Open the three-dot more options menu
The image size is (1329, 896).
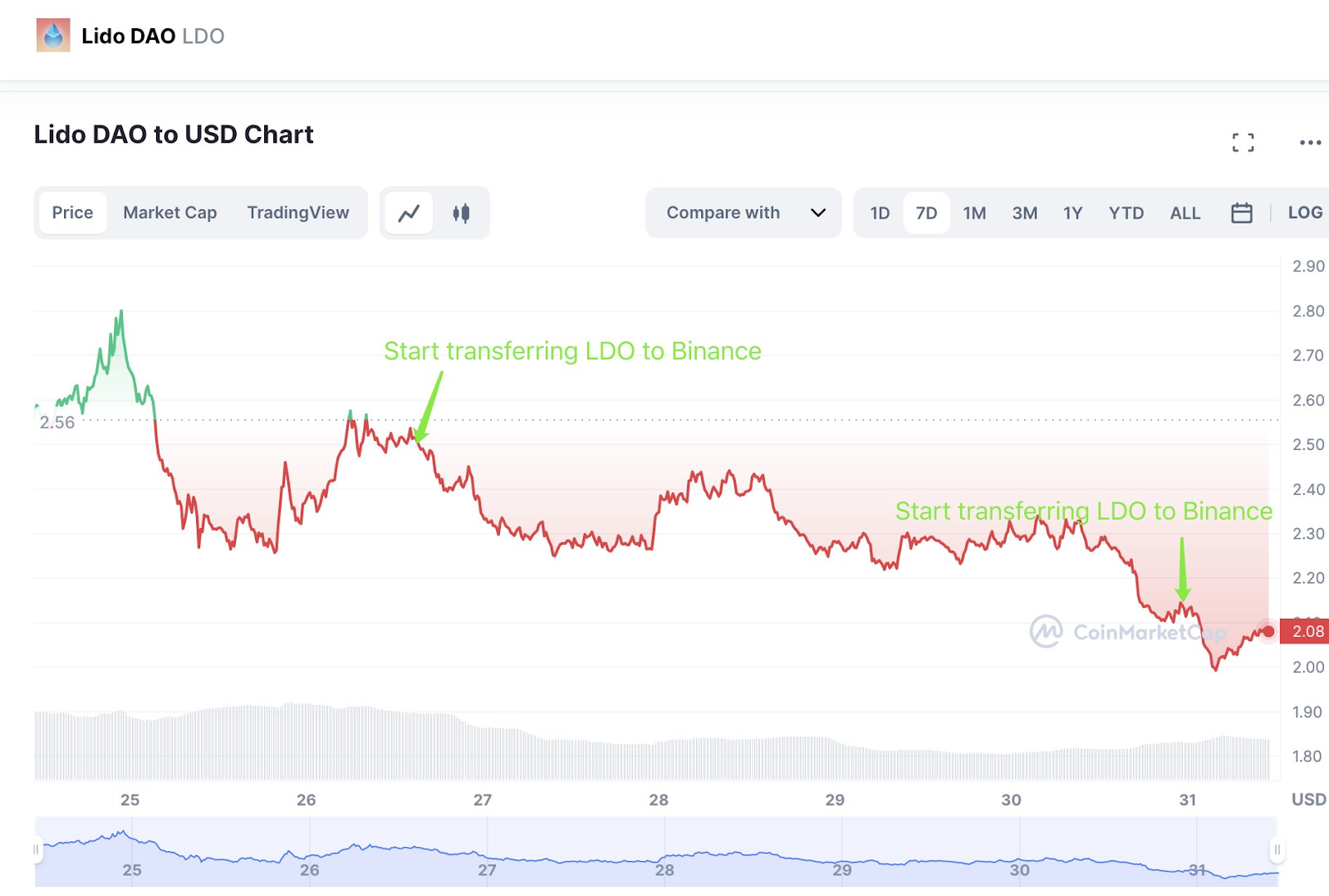(1310, 143)
